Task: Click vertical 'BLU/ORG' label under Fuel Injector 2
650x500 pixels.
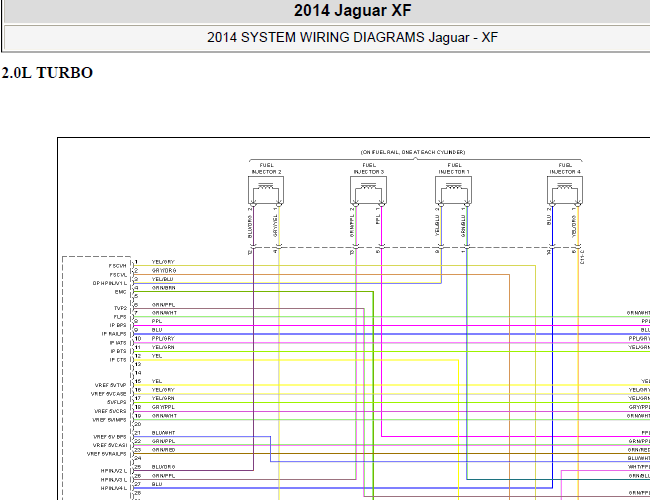Action: [x=250, y=227]
